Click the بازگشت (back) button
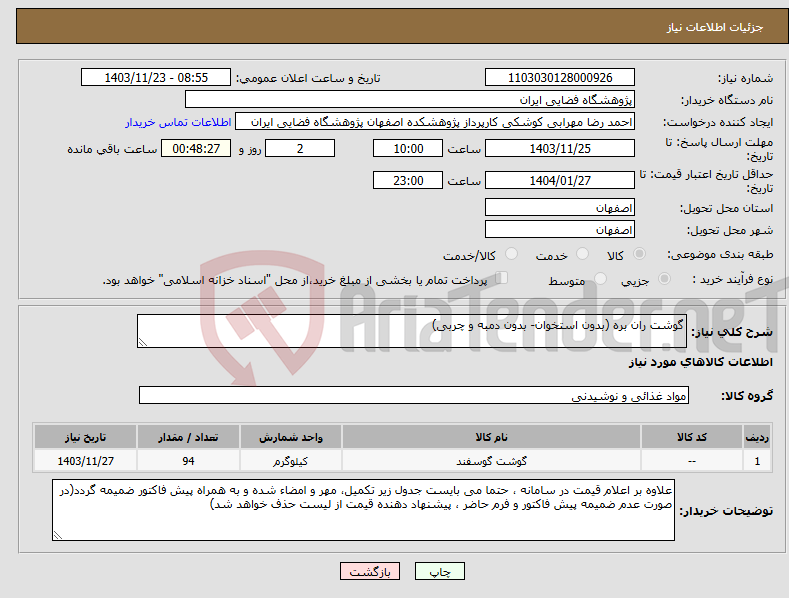 pos(370,572)
